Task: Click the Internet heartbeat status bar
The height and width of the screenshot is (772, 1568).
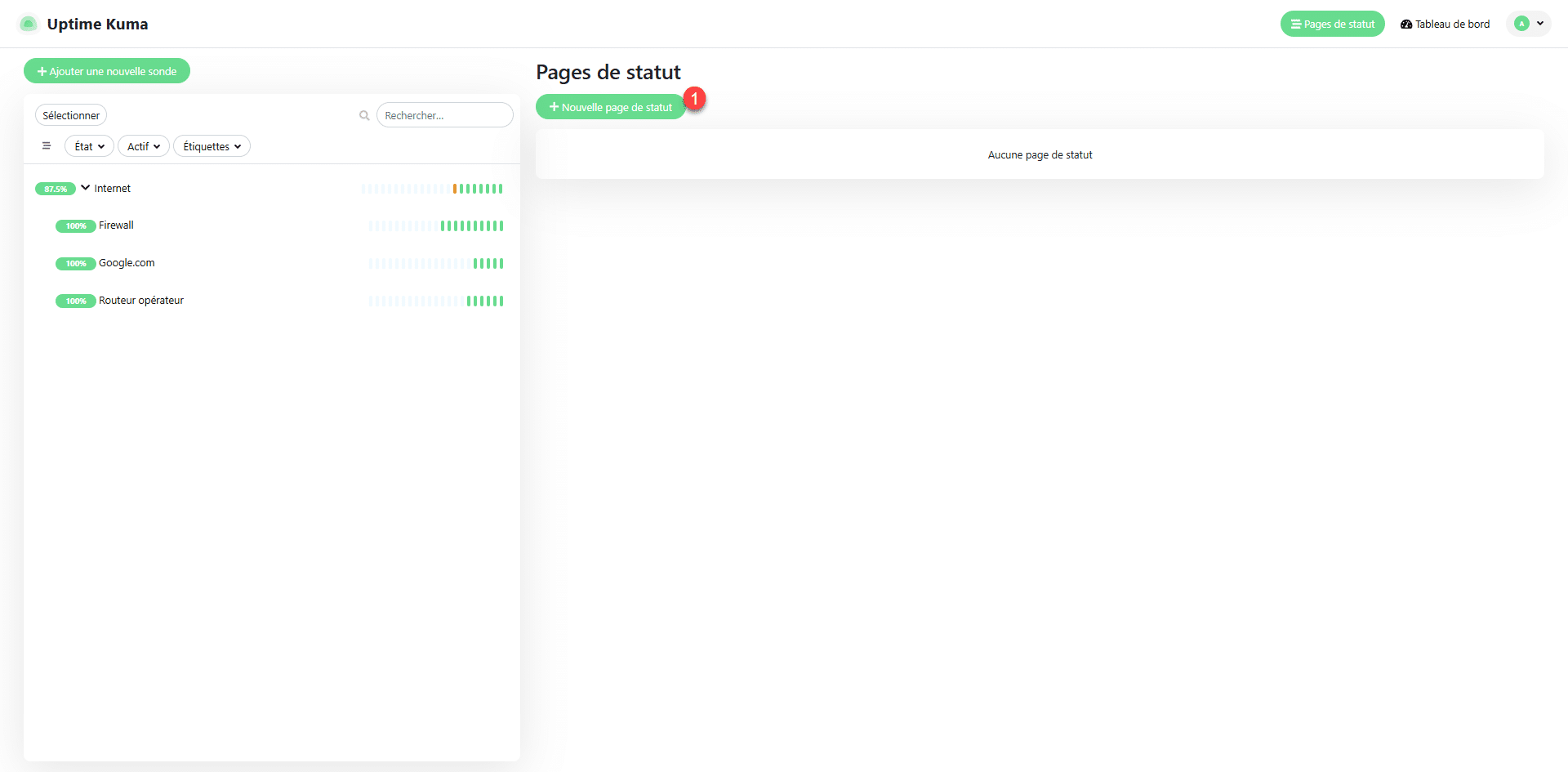Action: point(432,189)
